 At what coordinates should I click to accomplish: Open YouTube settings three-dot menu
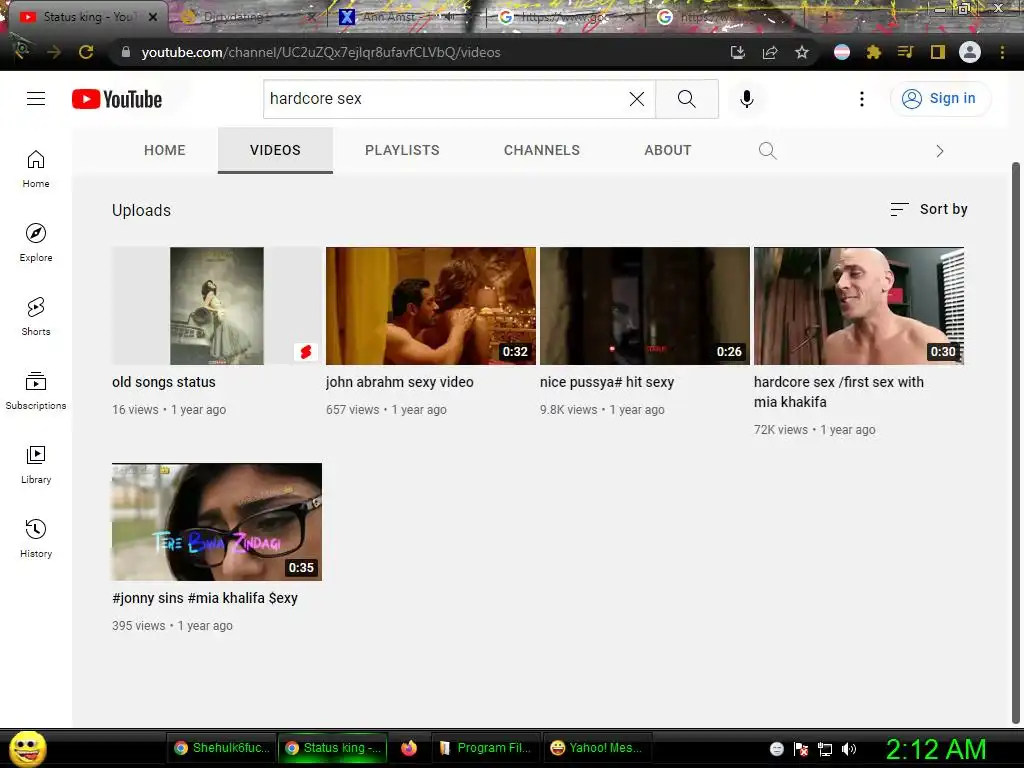[x=862, y=99]
